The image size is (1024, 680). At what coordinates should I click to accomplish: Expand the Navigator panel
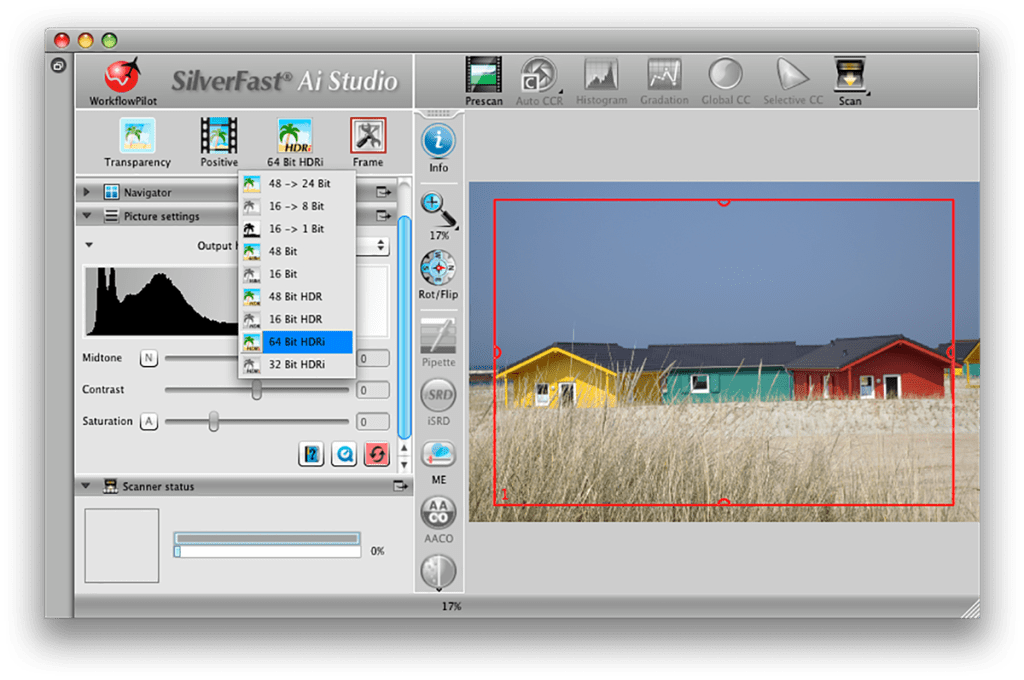pos(87,191)
